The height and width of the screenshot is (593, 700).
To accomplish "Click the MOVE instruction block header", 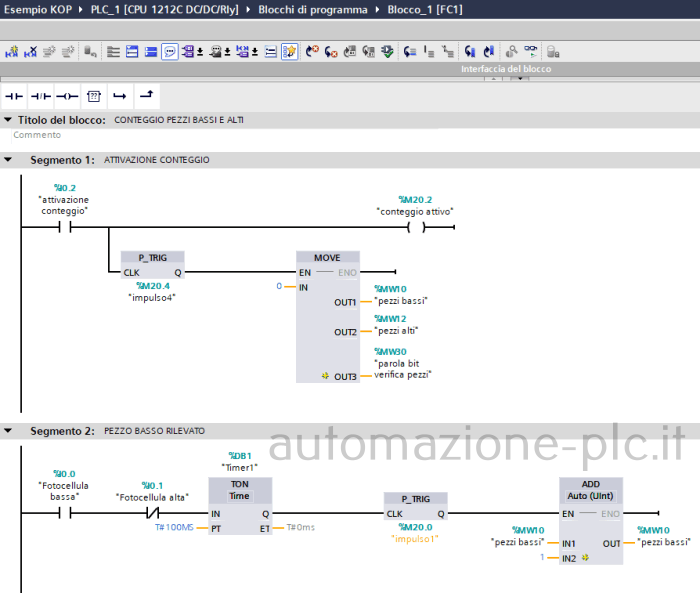I will click(x=327, y=257).
